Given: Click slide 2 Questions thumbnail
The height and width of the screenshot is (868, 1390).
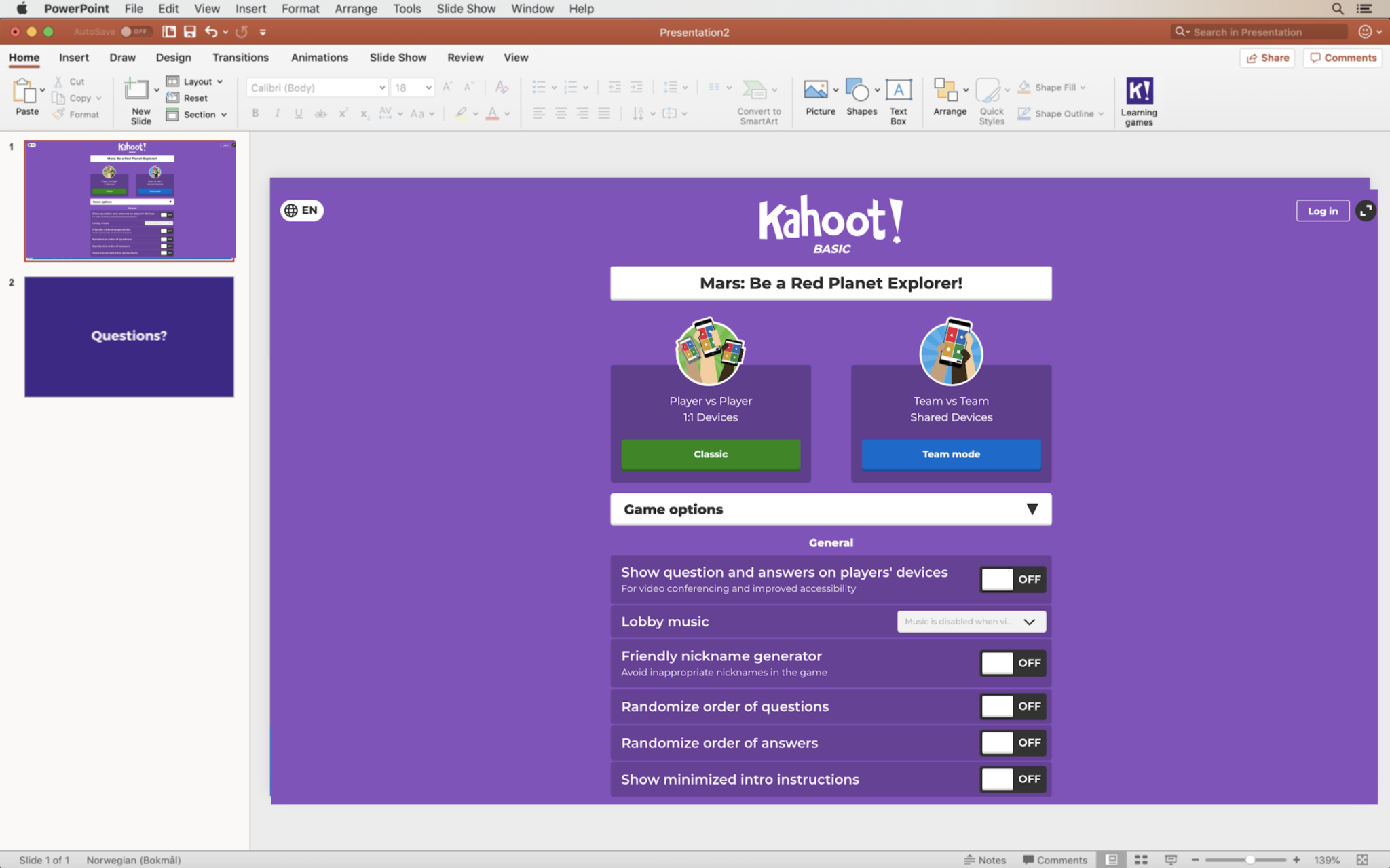Looking at the screenshot, I should pyautogui.click(x=128, y=335).
